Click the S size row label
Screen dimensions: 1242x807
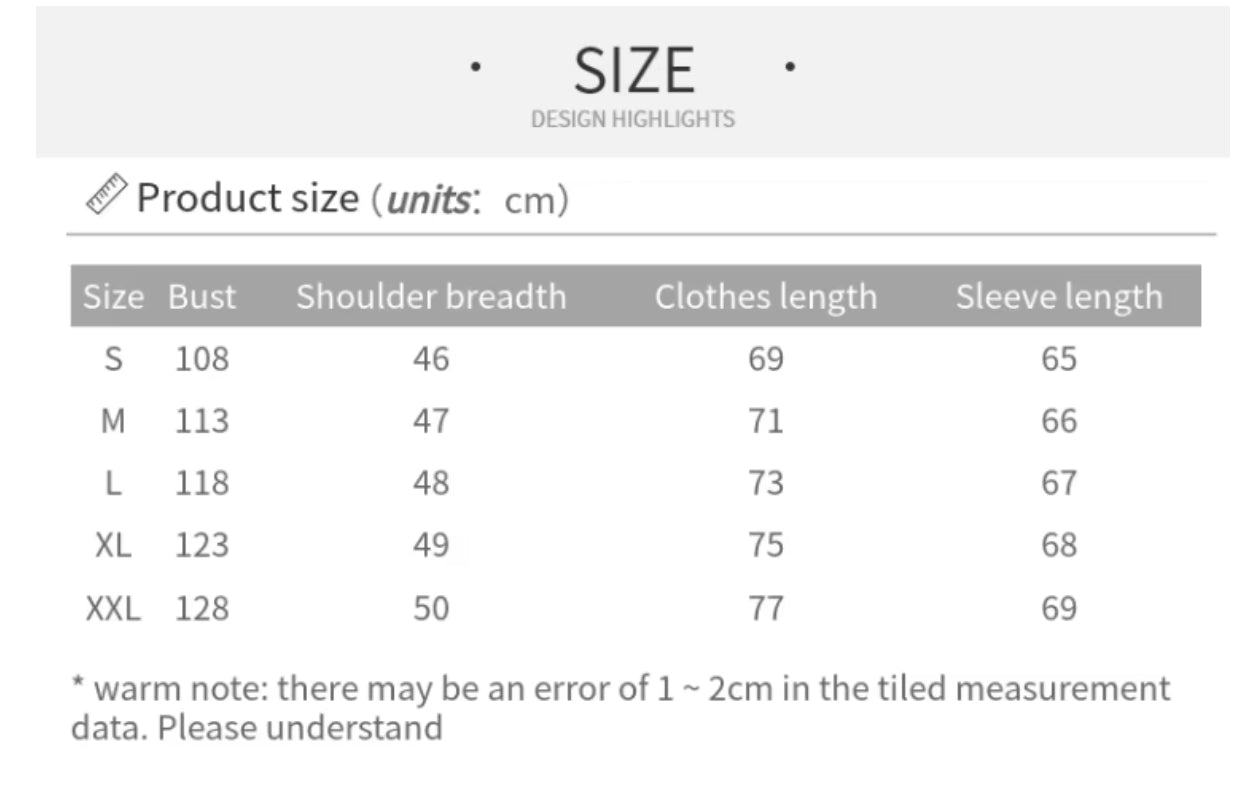[x=114, y=358]
